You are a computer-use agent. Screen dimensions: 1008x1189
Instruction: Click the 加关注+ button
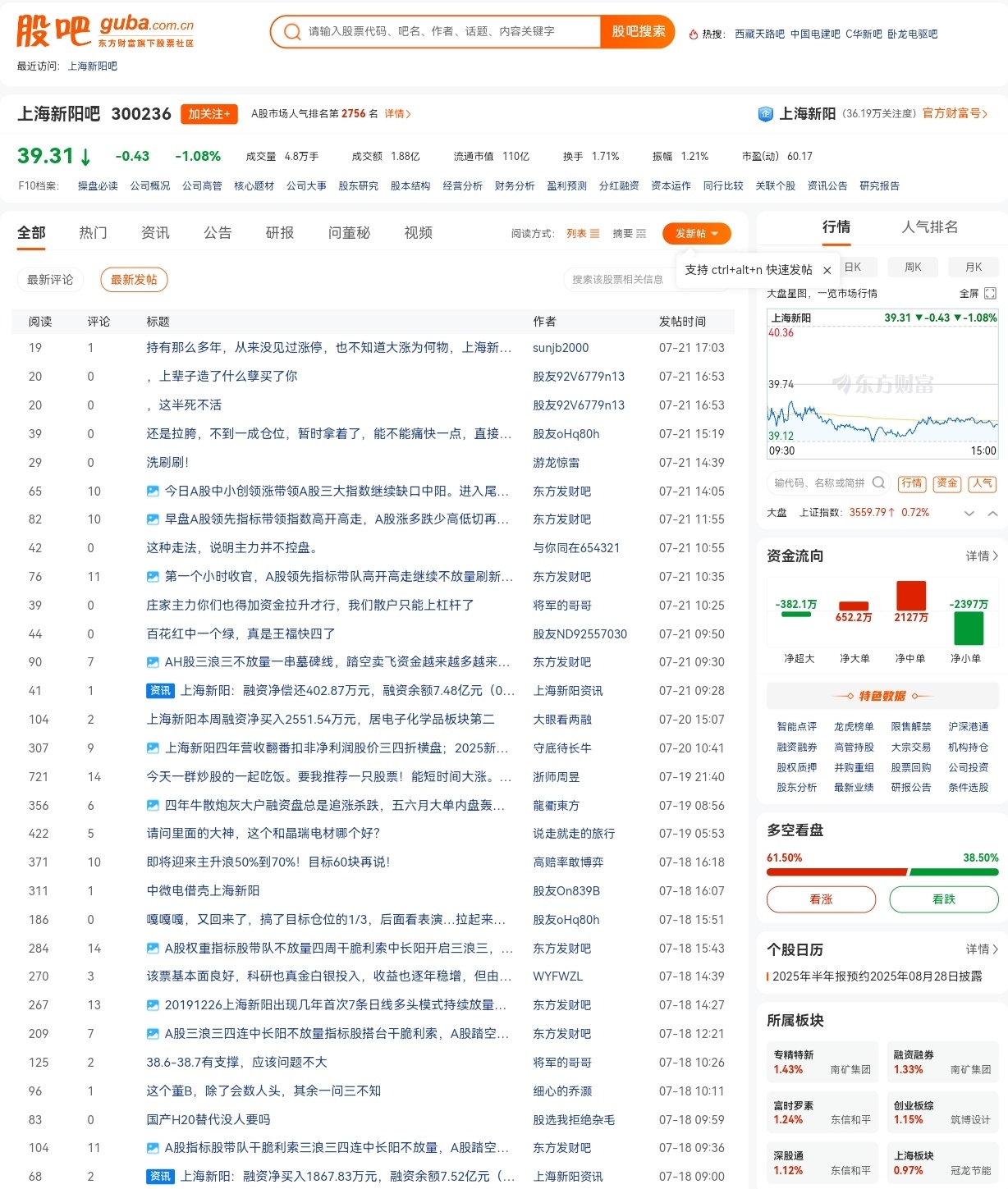coord(208,114)
